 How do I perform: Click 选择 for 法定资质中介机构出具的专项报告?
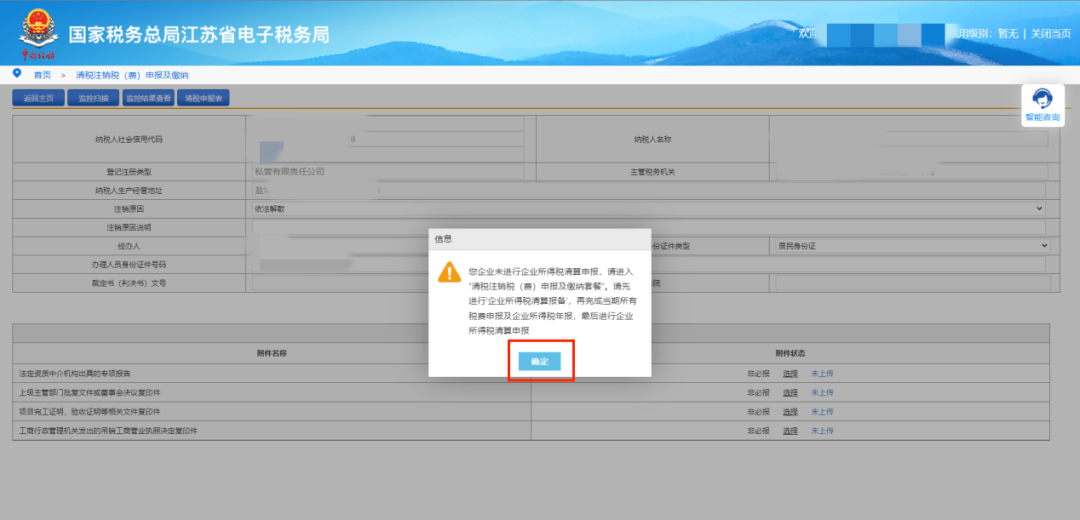click(x=790, y=373)
